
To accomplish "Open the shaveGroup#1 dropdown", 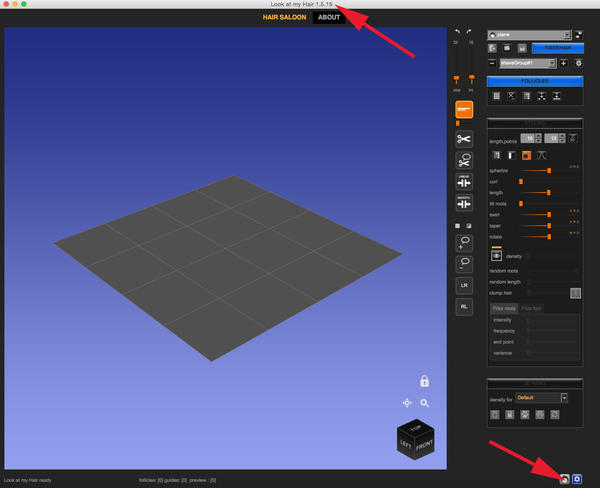I will coord(528,63).
